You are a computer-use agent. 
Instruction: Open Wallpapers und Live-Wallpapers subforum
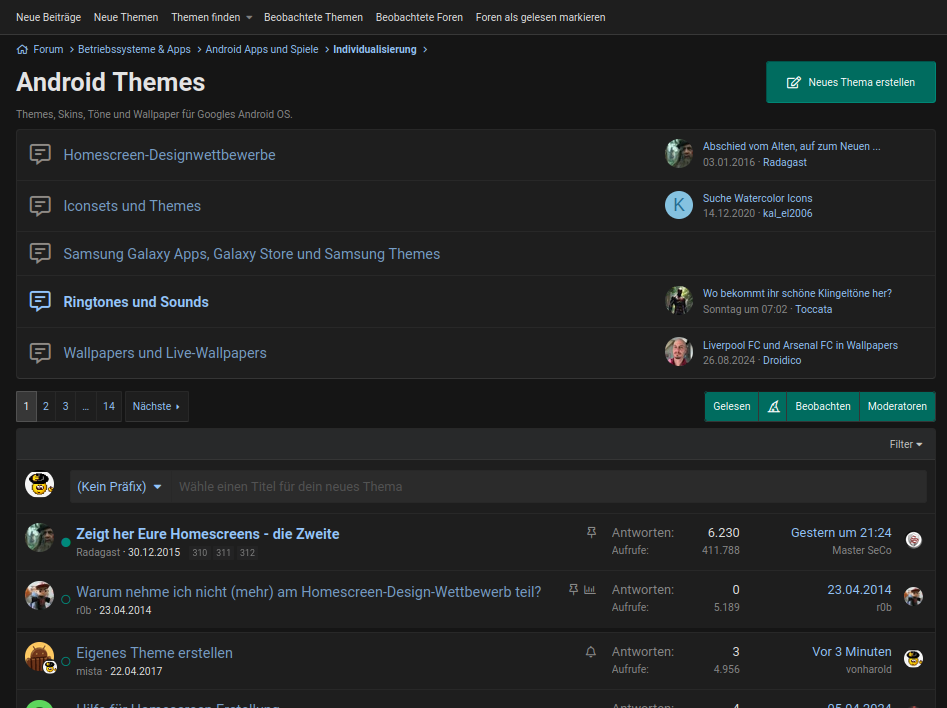click(165, 353)
